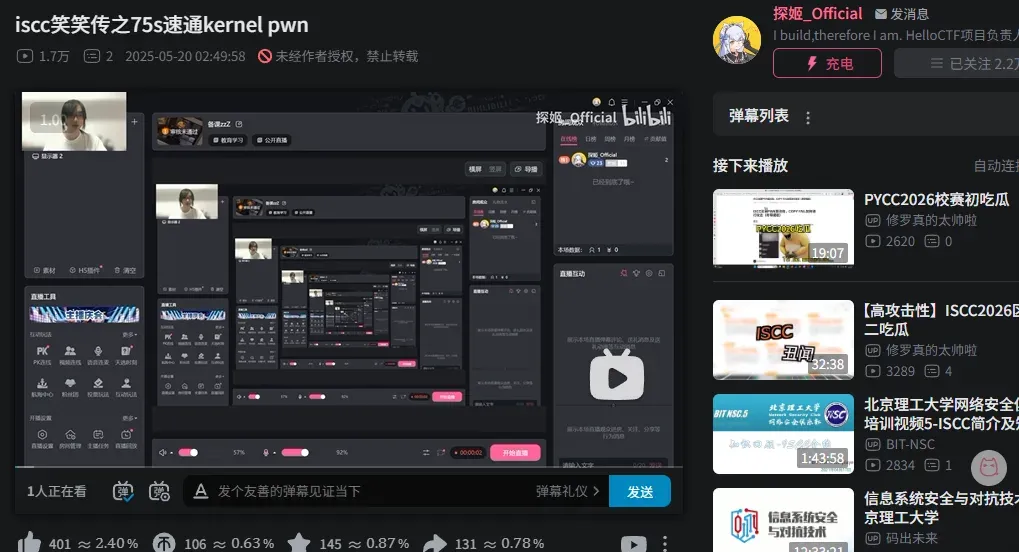Image resolution: width=1019 pixels, height=552 pixels.
Task: Open the more-options dots under the video
Action: (x=664, y=544)
